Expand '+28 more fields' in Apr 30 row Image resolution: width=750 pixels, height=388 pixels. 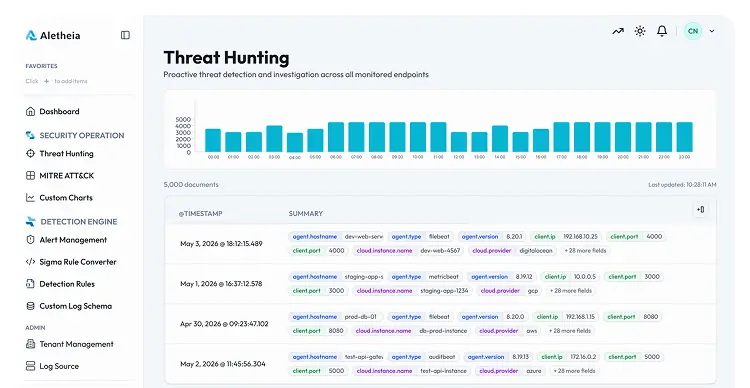[570, 331]
